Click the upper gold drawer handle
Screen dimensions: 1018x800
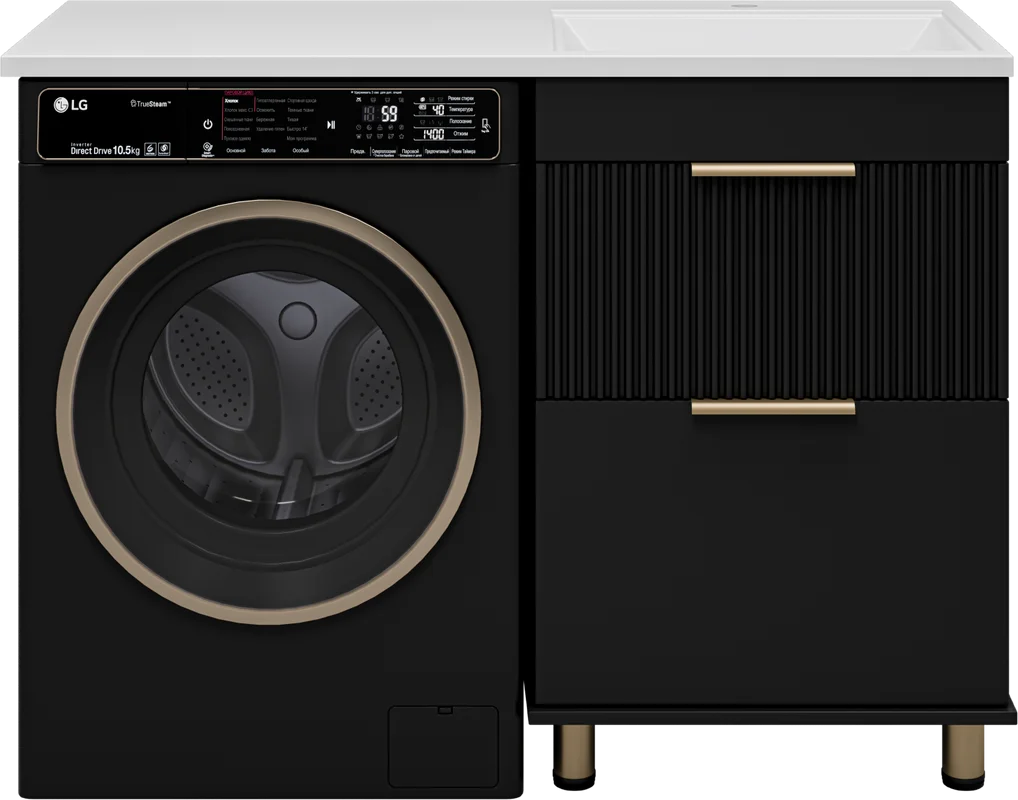pos(773,170)
